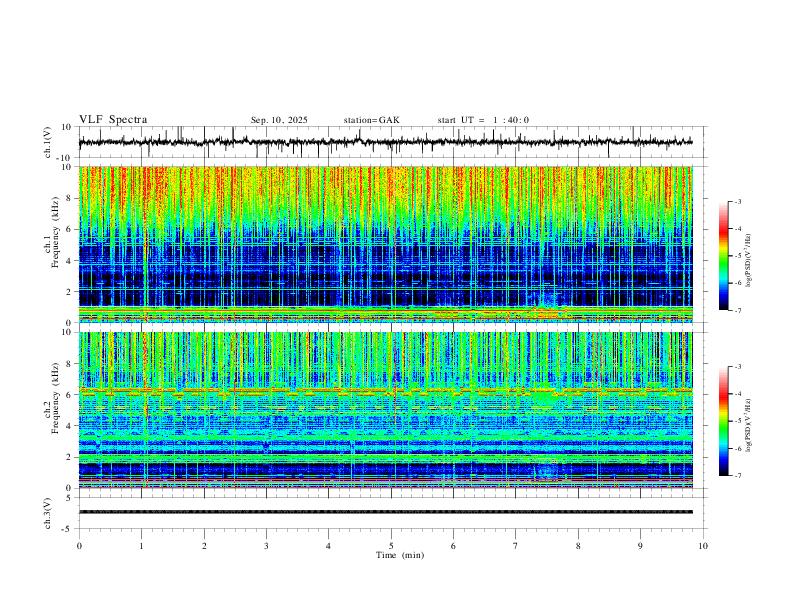Click the ch.1 colorbar 'log(PSD)(V²/Hz)' label
Viewport: 792px width, 612px height.
click(x=748, y=261)
